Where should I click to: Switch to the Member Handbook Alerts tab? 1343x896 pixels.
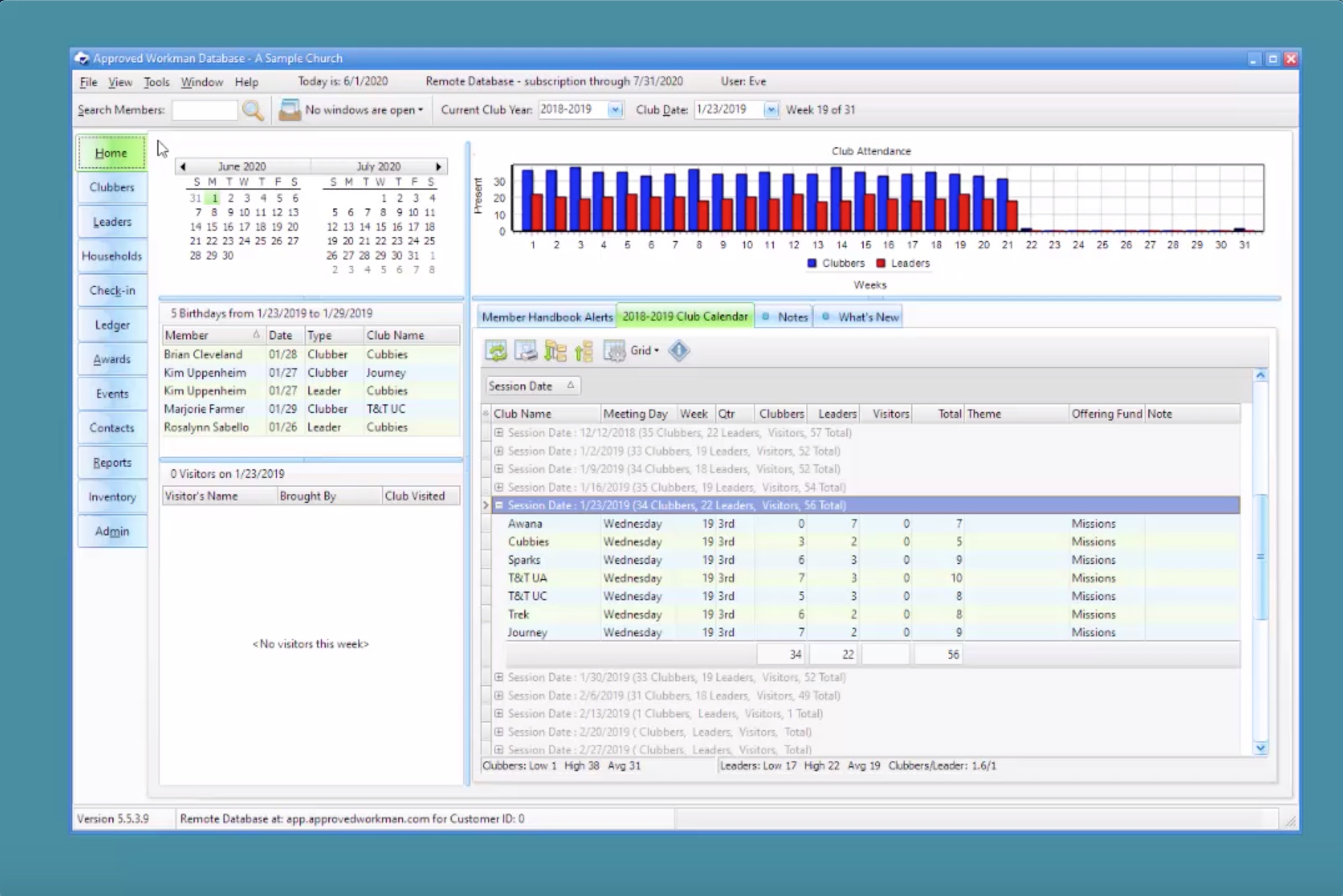point(547,317)
